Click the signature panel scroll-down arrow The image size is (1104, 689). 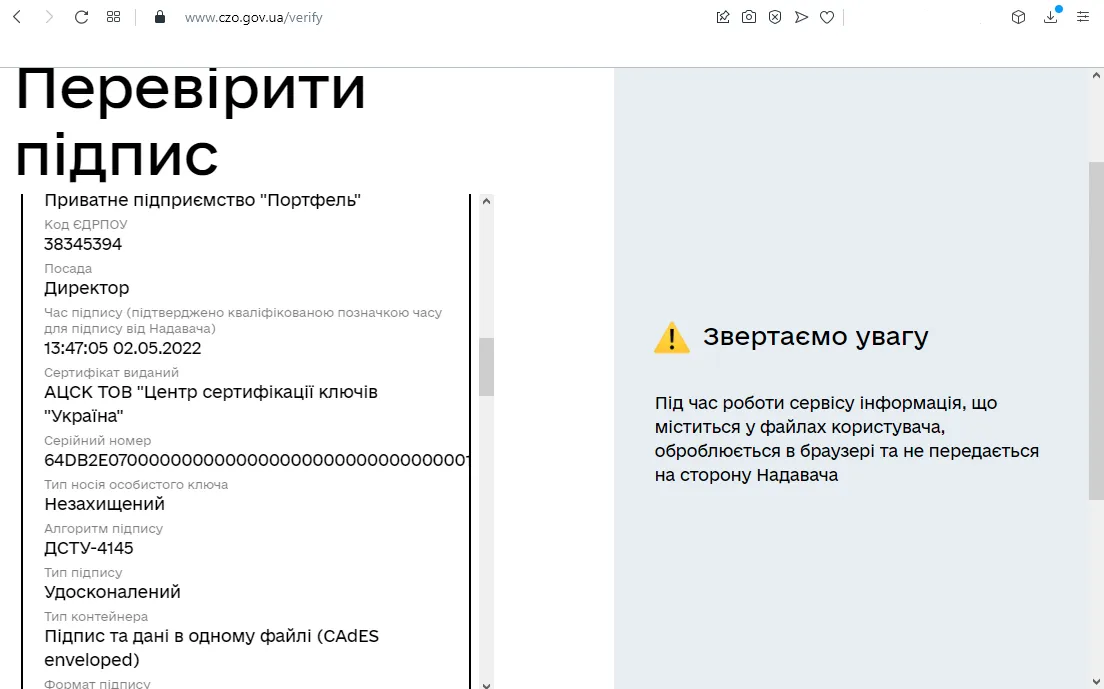pyautogui.click(x=486, y=683)
